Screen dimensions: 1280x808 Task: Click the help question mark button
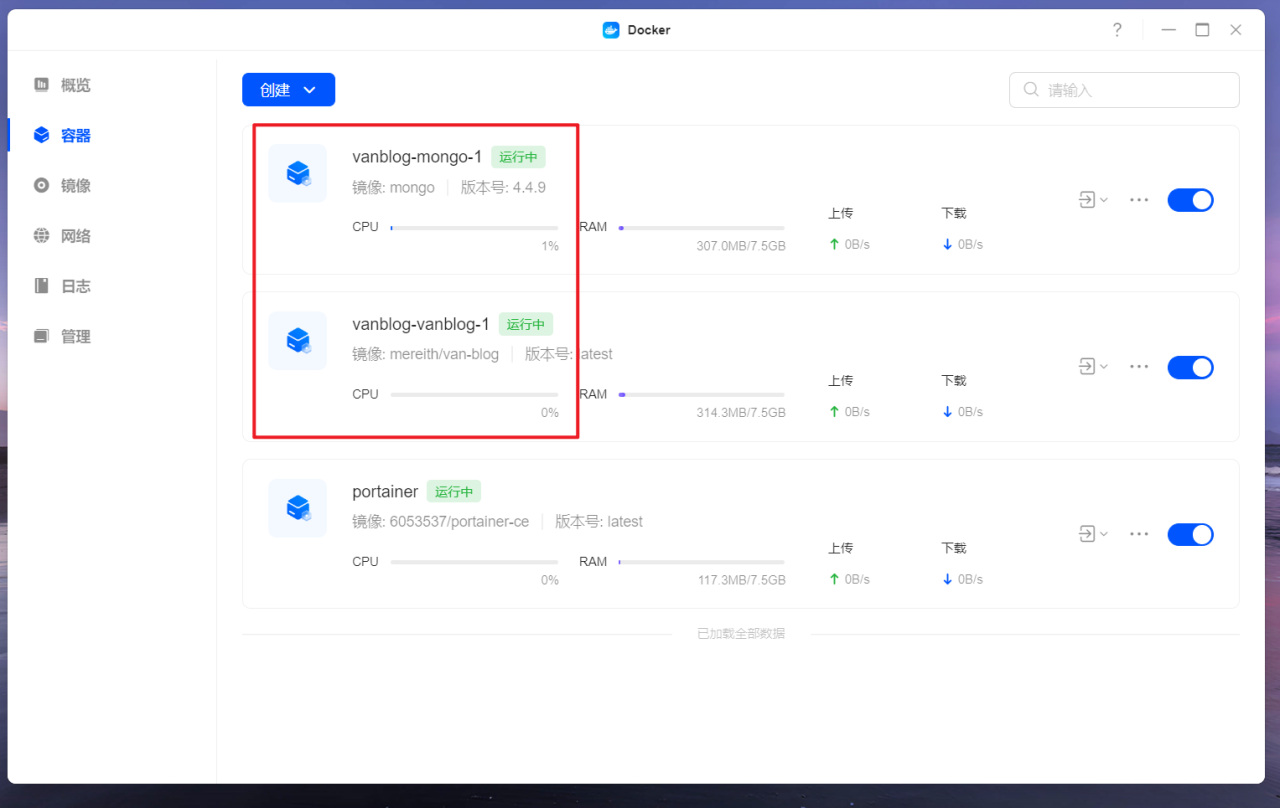pos(1117,30)
